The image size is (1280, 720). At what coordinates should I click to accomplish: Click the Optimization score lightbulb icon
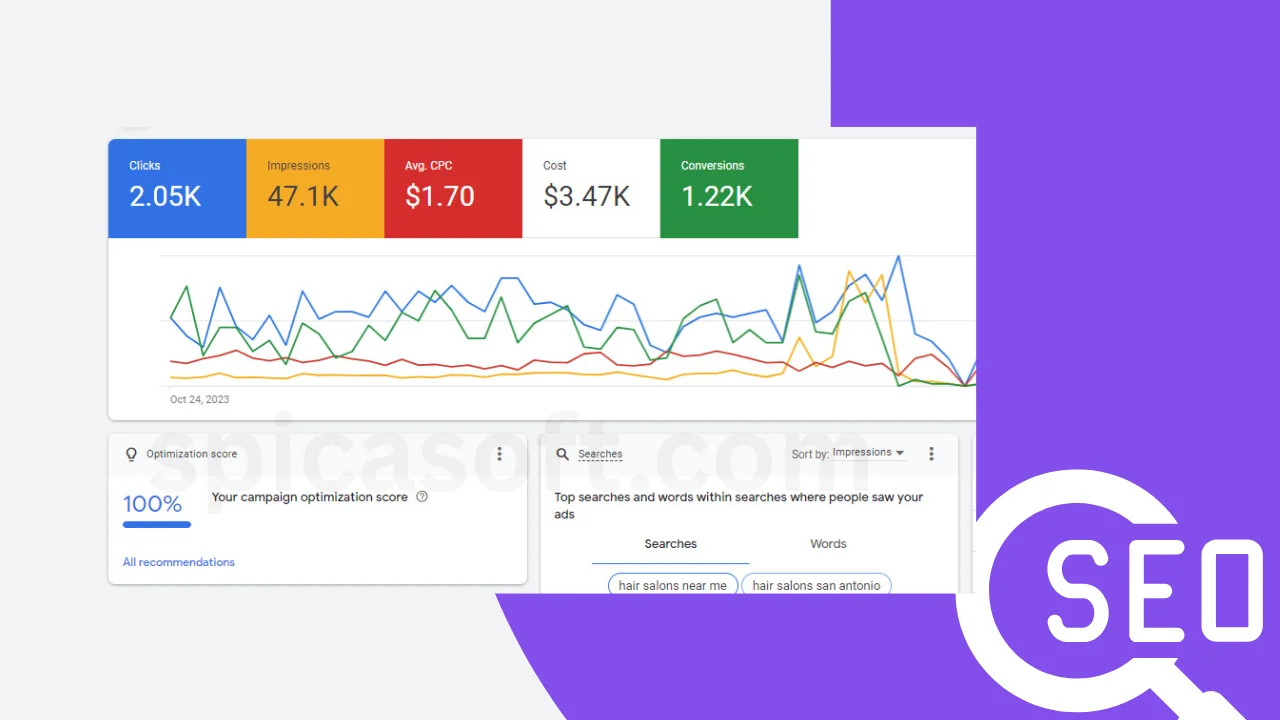131,453
